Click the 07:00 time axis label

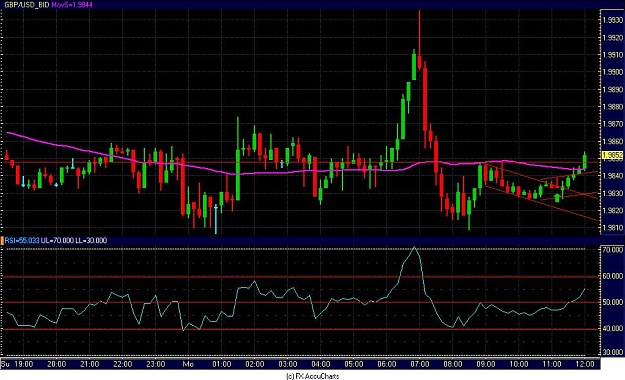pos(420,364)
